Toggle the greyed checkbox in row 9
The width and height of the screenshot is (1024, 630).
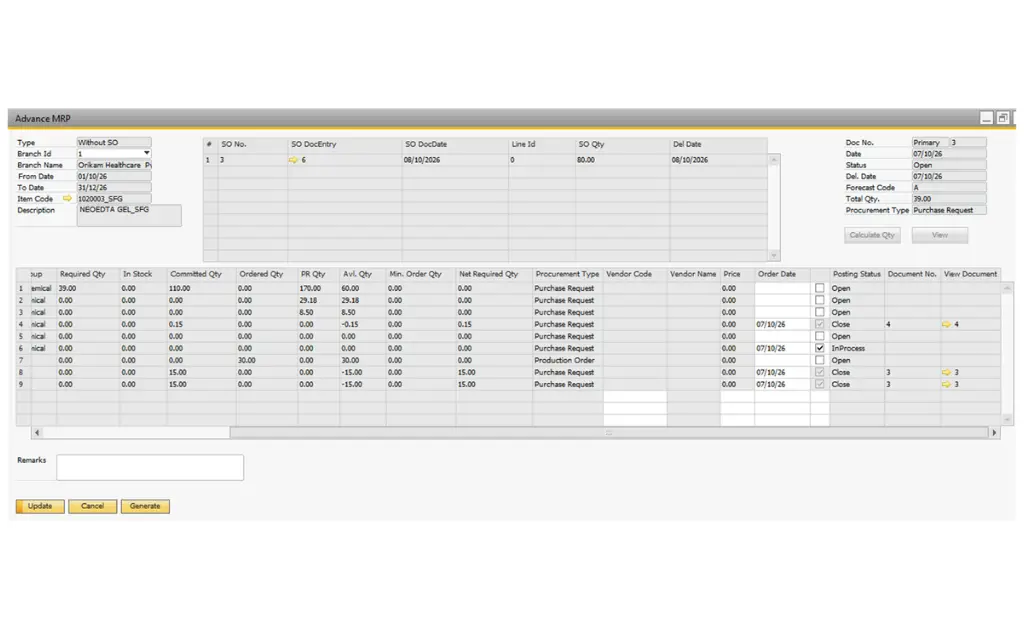[x=820, y=385]
